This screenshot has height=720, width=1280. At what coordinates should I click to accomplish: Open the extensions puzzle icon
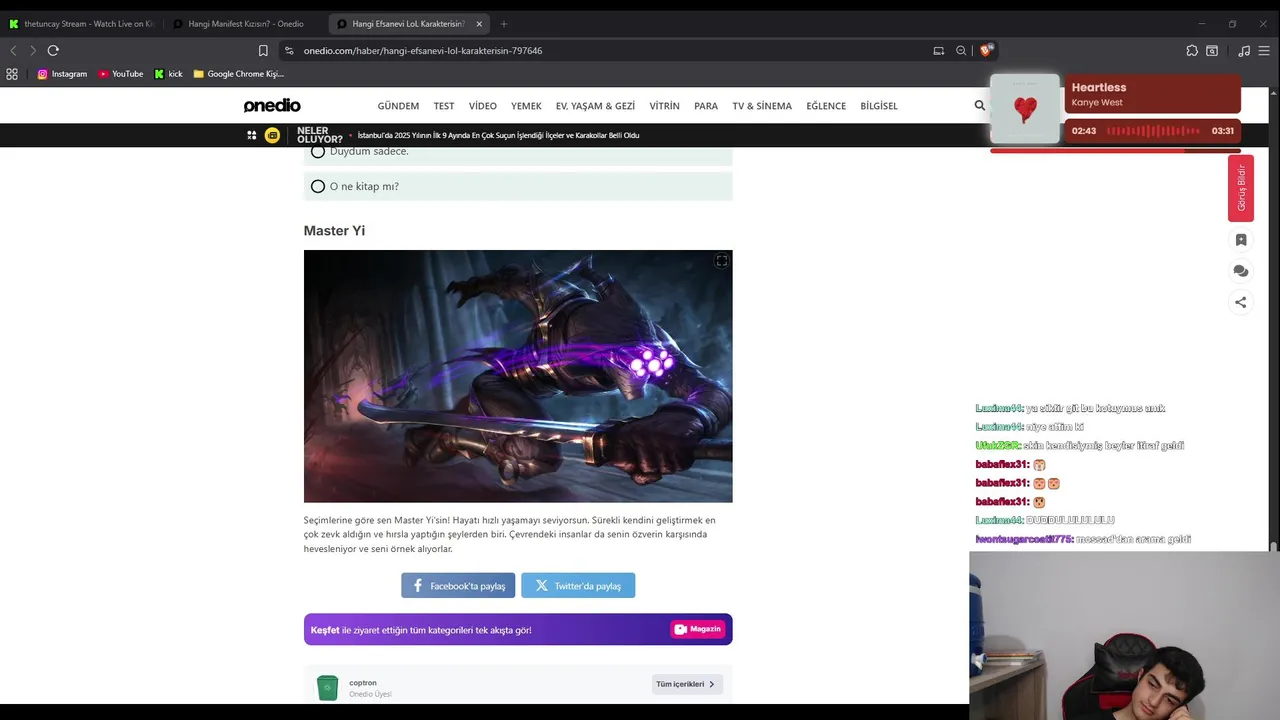coord(1192,50)
